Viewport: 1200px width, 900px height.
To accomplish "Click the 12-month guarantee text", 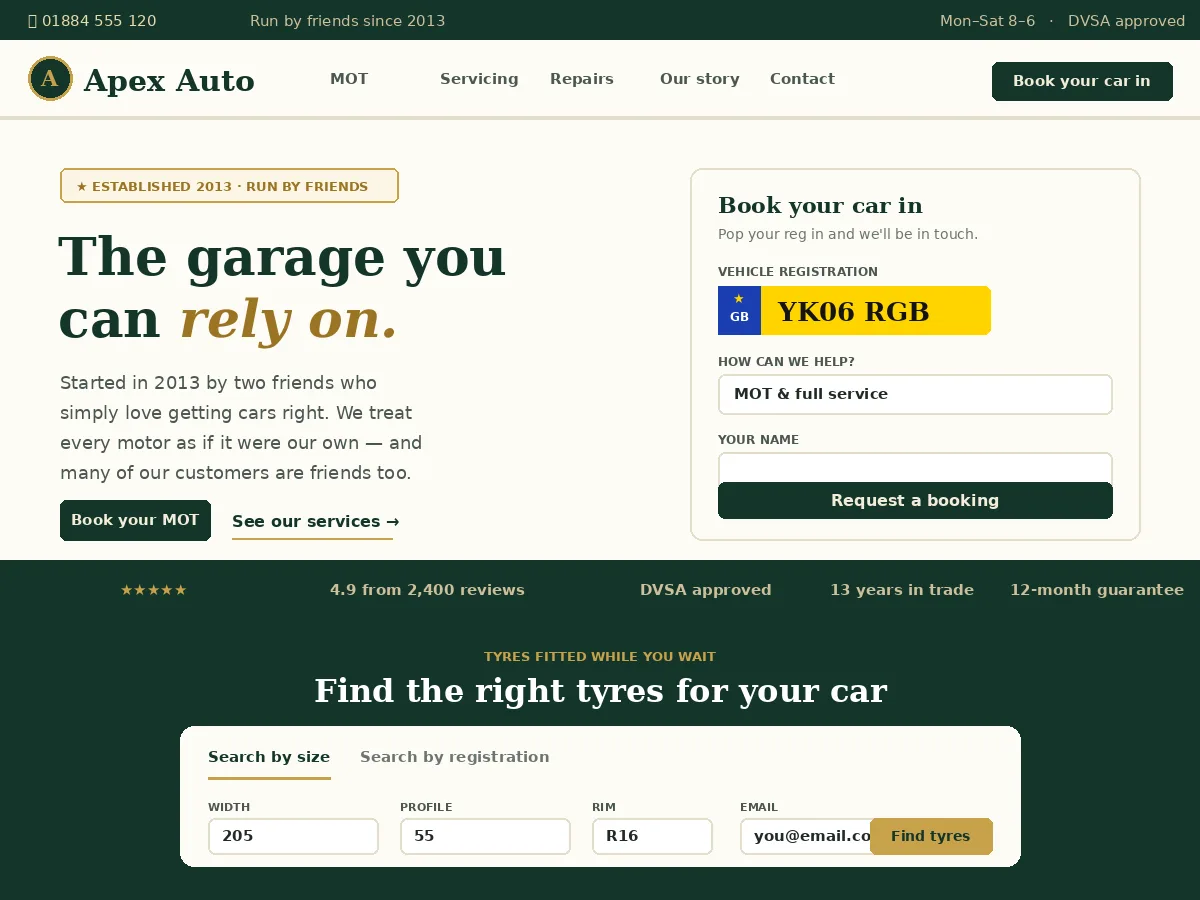I will click(1097, 590).
